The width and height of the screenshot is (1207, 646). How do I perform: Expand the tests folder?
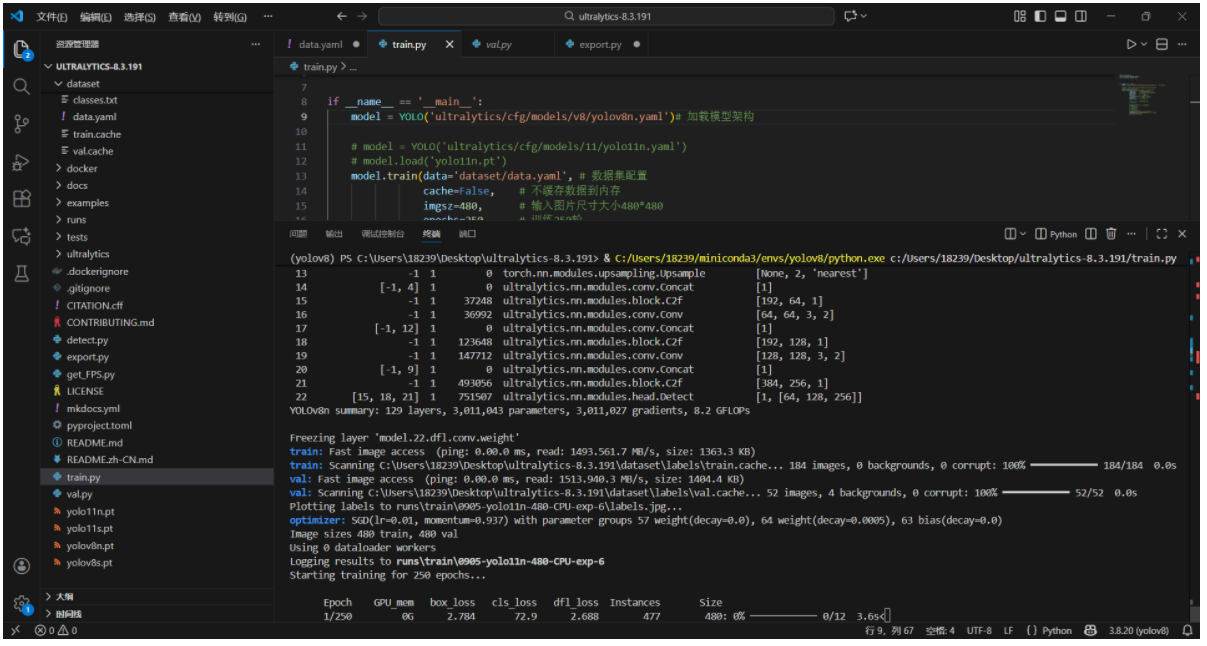tap(156, 237)
